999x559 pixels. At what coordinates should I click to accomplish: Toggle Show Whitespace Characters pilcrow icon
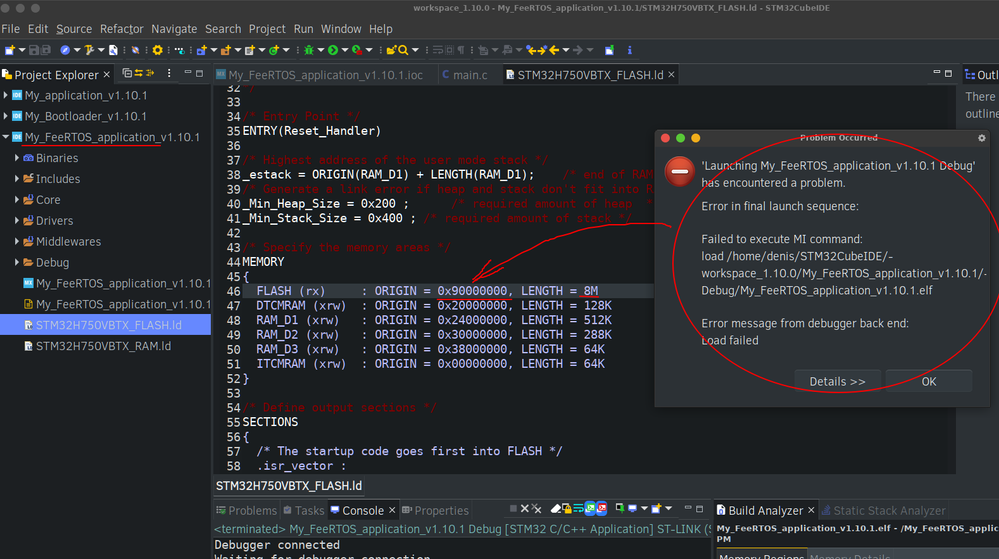click(x=461, y=50)
